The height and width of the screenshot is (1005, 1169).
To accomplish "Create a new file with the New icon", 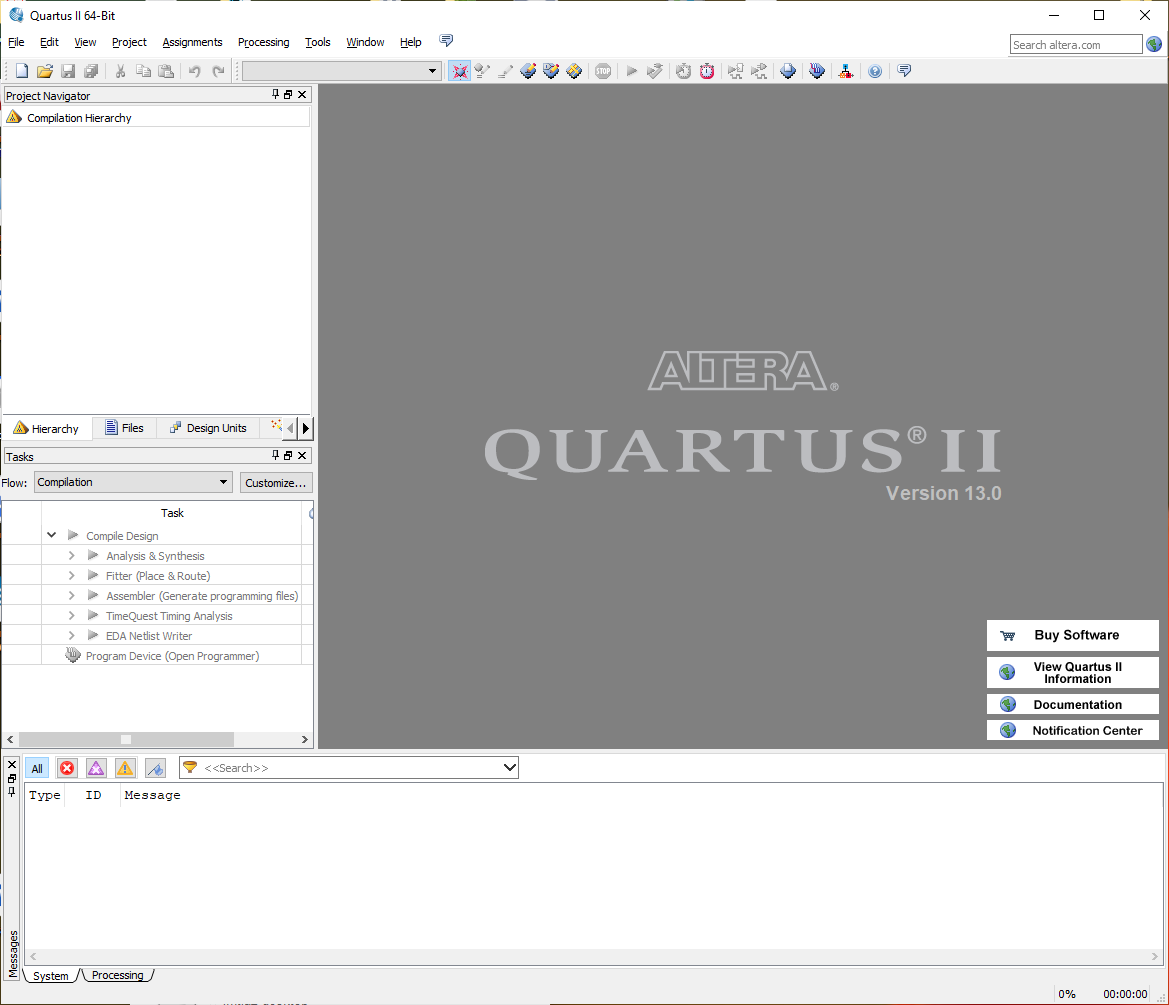I will 20,70.
